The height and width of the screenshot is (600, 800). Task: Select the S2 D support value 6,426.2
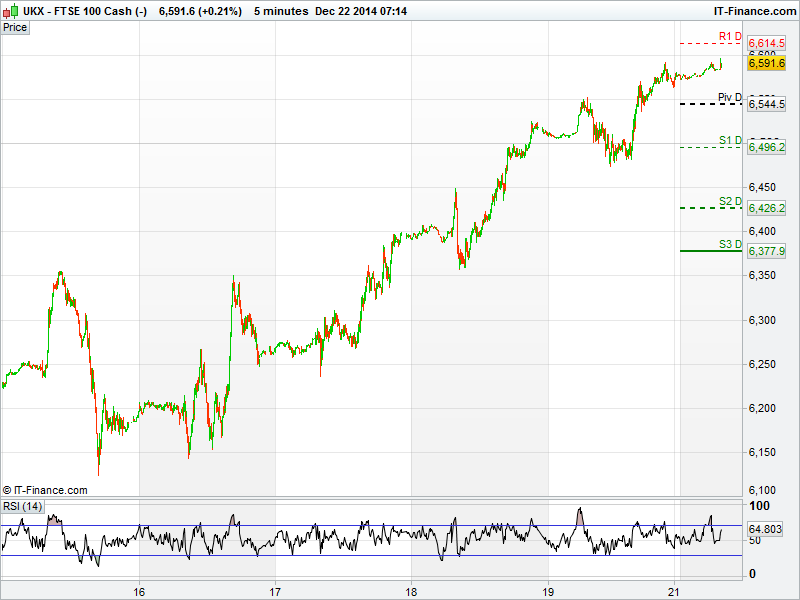767,208
